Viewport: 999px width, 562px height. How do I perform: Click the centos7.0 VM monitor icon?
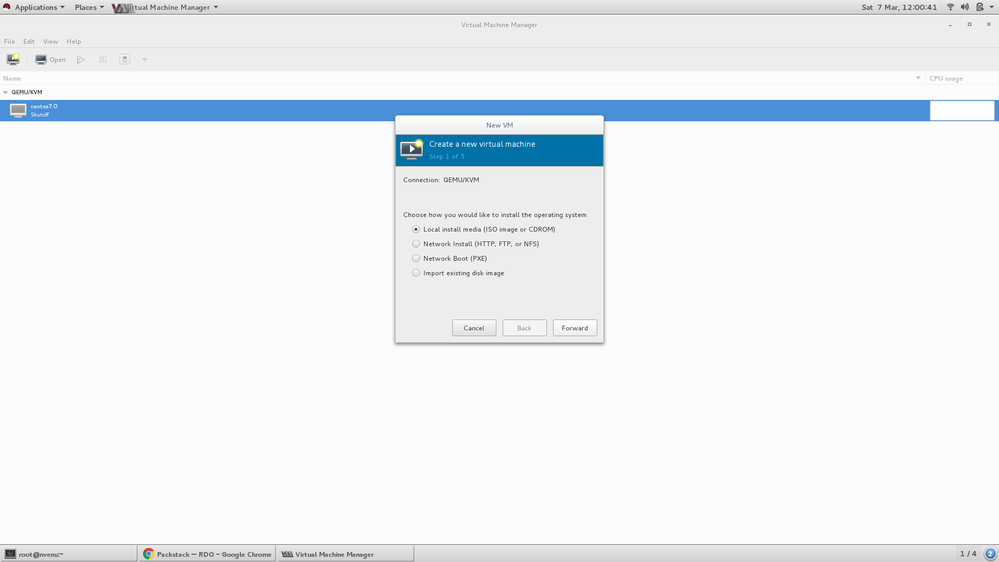(x=18, y=110)
